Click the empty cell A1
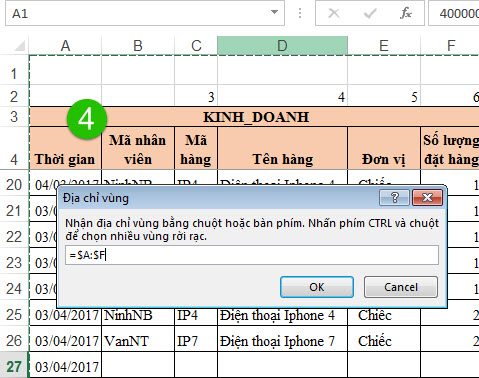Screen dimensions: 479x378 click(65, 70)
